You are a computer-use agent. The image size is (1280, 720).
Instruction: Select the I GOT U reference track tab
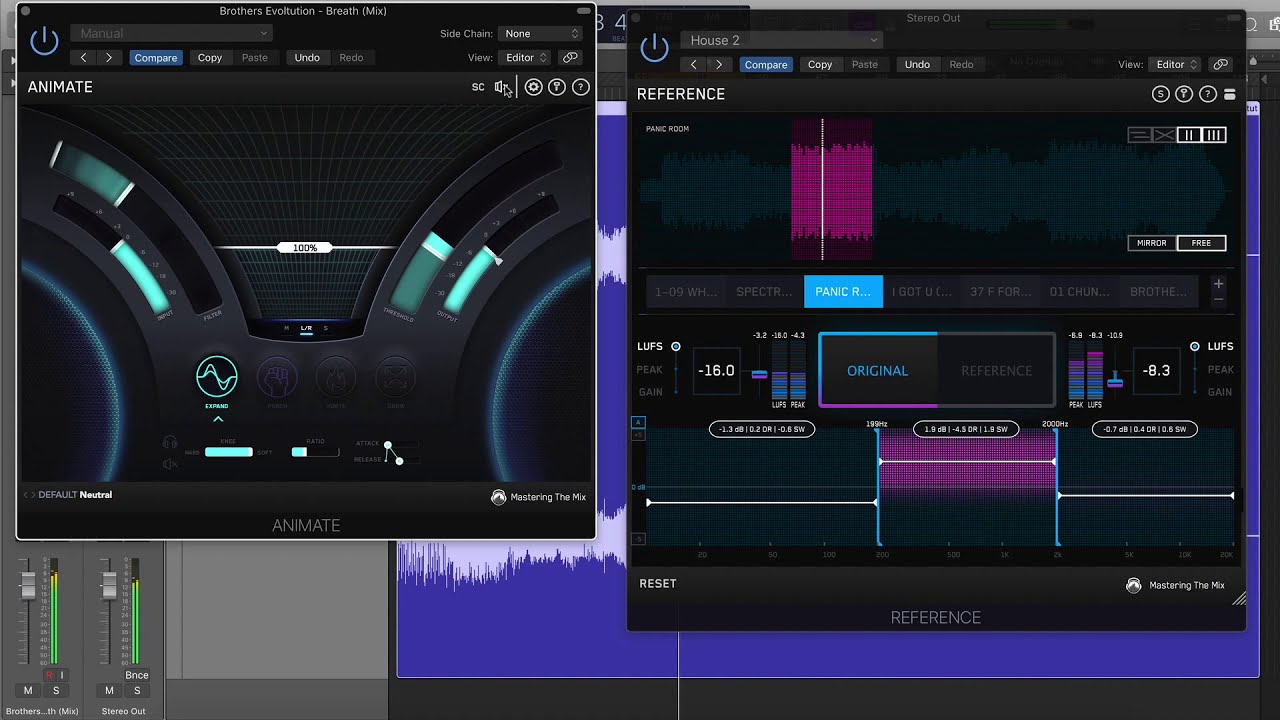click(x=922, y=292)
